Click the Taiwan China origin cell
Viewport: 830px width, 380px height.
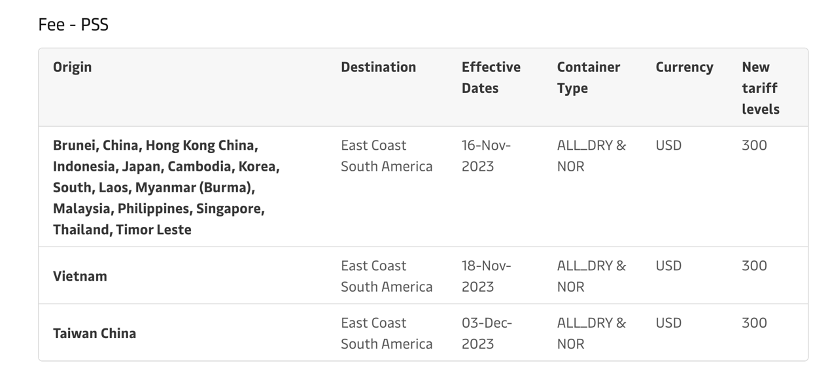pos(94,333)
